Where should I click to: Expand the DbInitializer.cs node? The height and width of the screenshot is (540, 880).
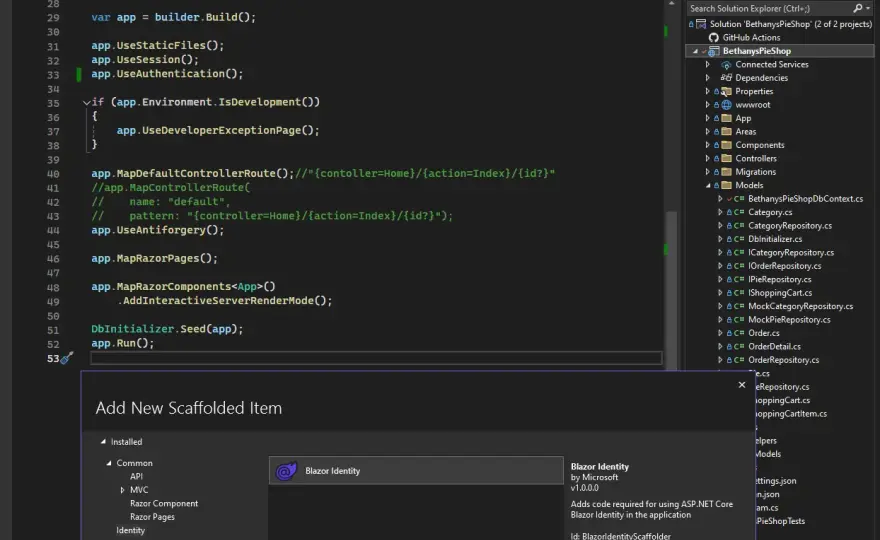pos(720,239)
